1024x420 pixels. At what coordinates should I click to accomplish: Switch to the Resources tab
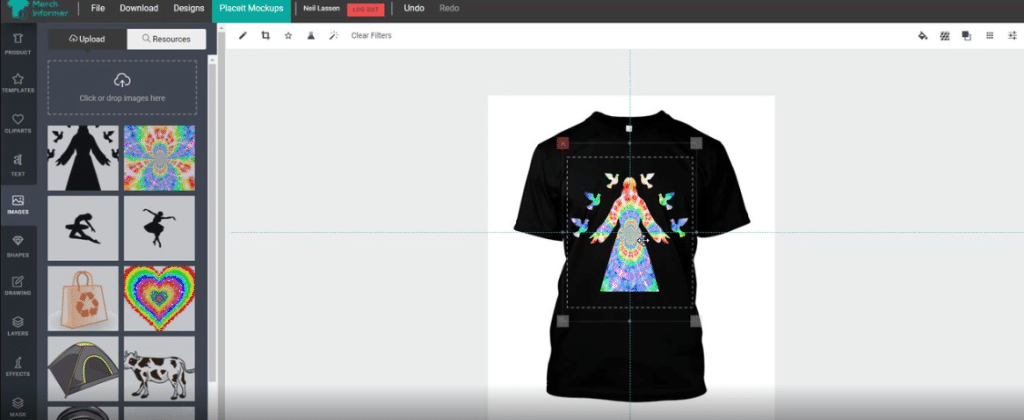click(x=167, y=39)
